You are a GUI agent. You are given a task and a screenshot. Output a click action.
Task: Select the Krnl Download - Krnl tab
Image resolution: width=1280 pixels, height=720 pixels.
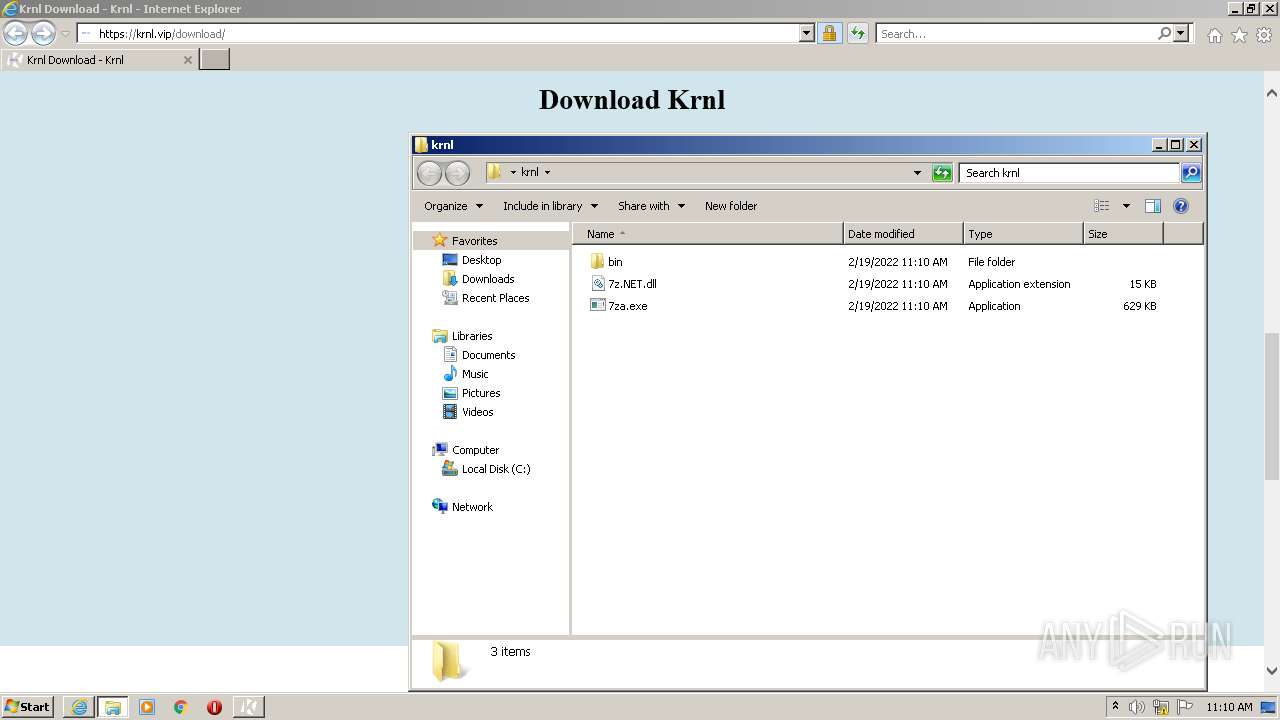click(x=99, y=60)
